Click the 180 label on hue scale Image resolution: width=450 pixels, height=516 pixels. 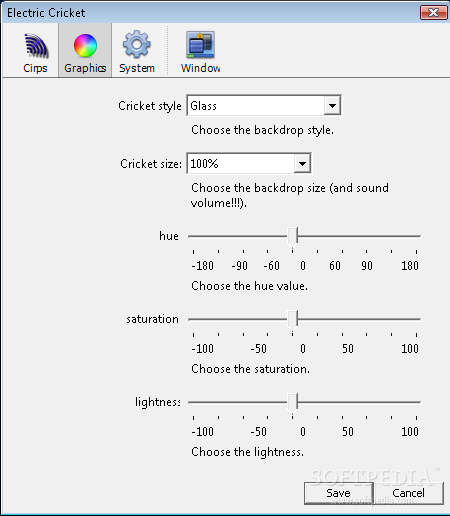pos(410,266)
